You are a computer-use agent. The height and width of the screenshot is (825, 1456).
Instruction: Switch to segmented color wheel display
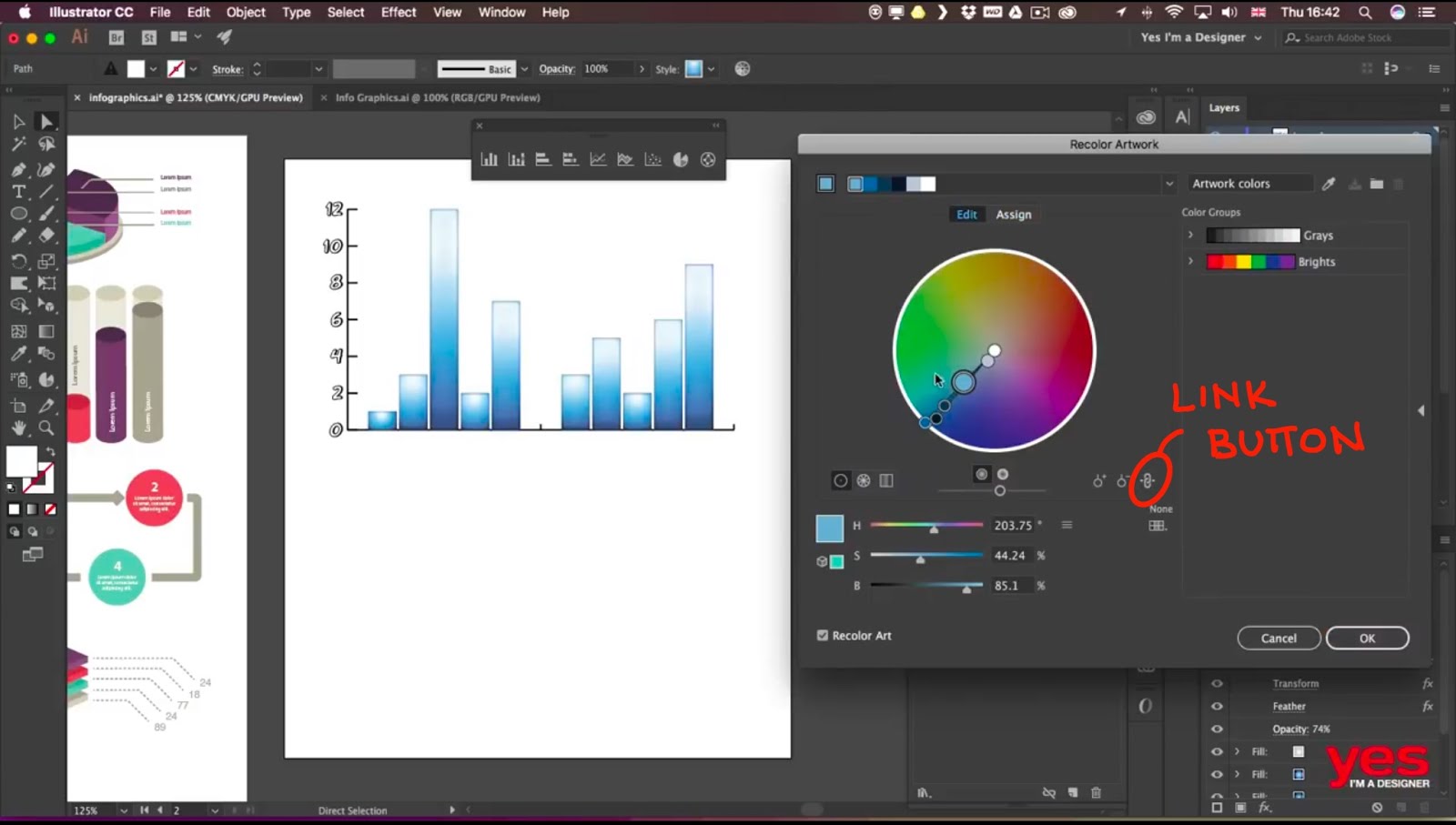tap(863, 480)
